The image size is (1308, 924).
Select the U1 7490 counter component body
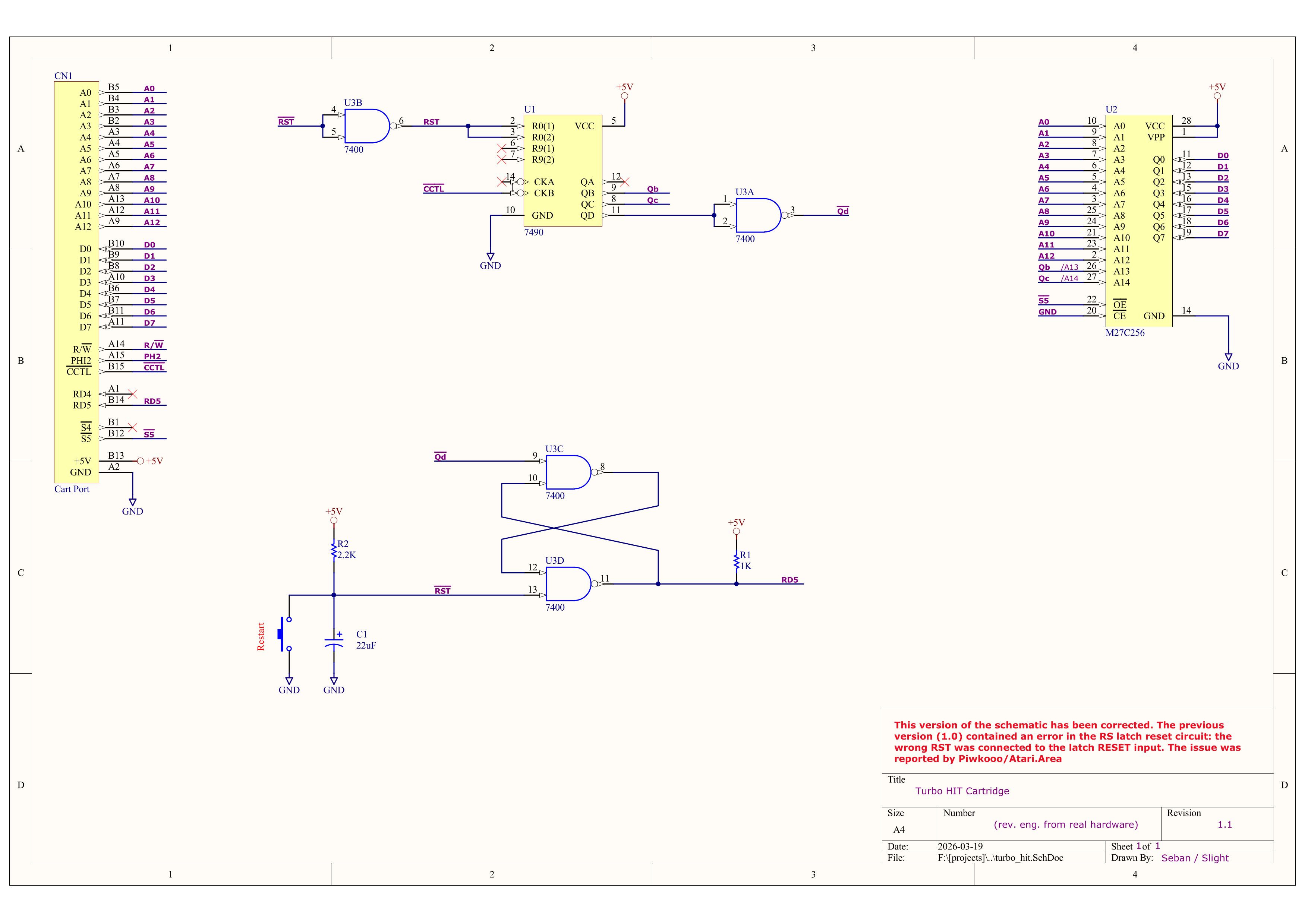[562, 170]
